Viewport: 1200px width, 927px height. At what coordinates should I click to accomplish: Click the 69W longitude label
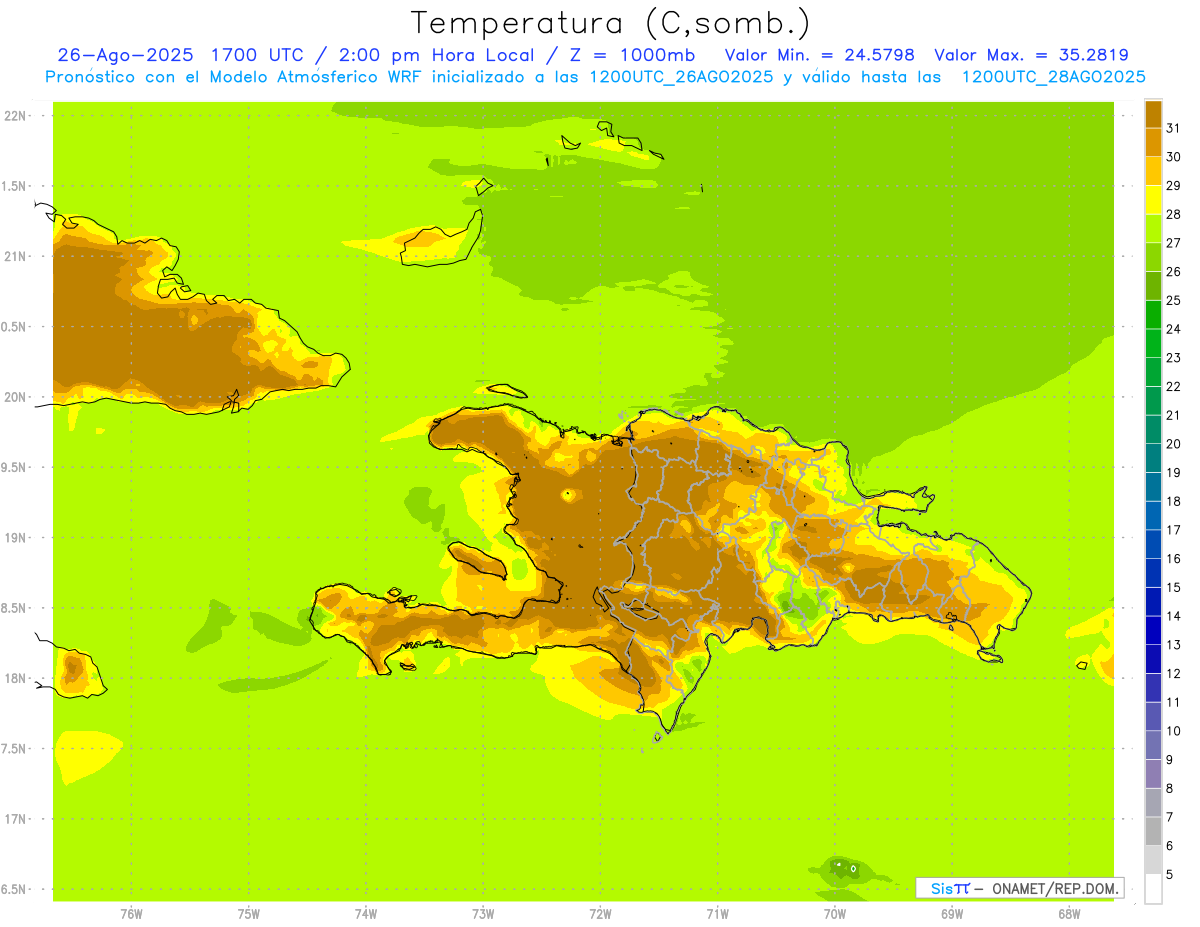[952, 914]
